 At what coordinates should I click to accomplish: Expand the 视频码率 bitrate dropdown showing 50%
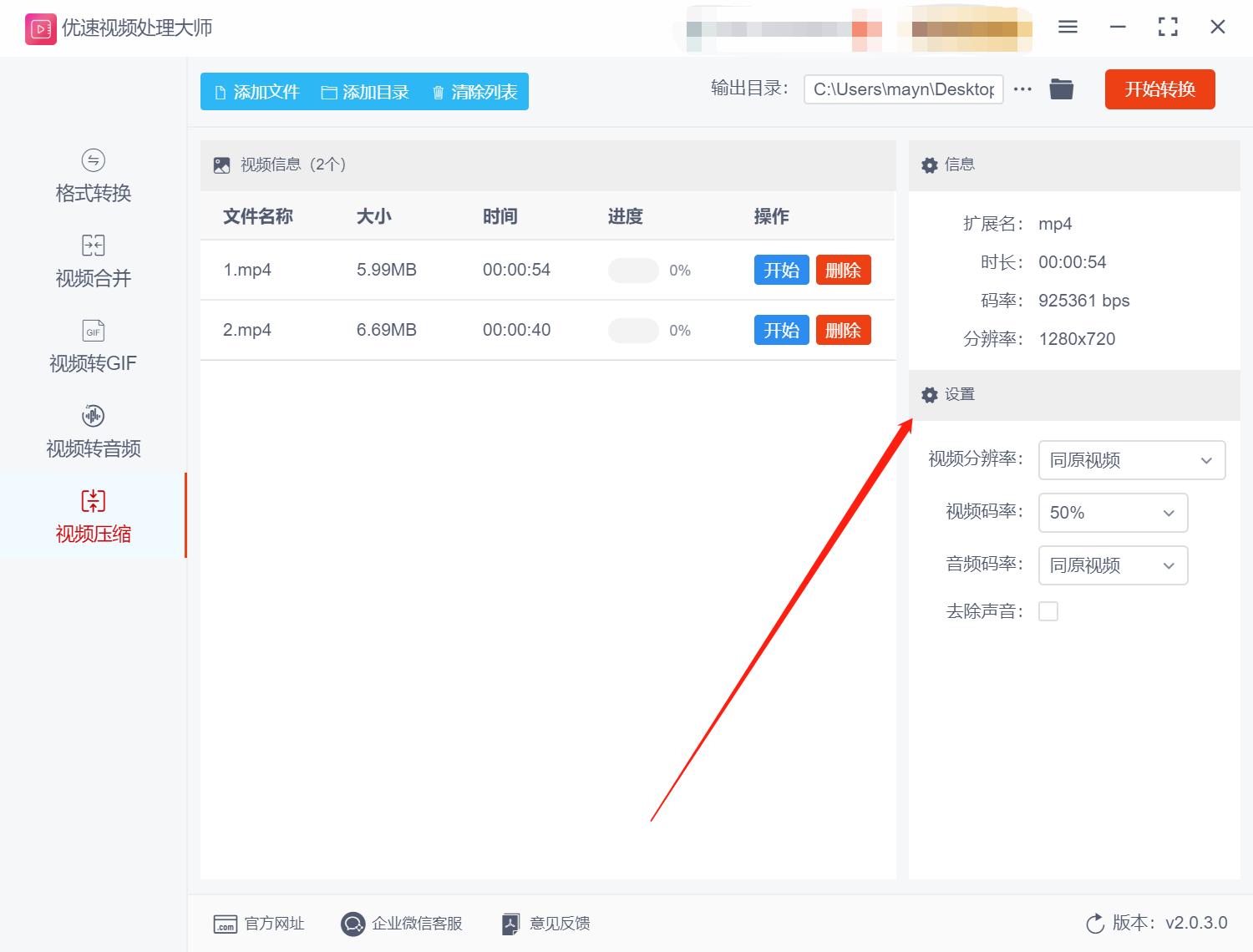point(1112,513)
